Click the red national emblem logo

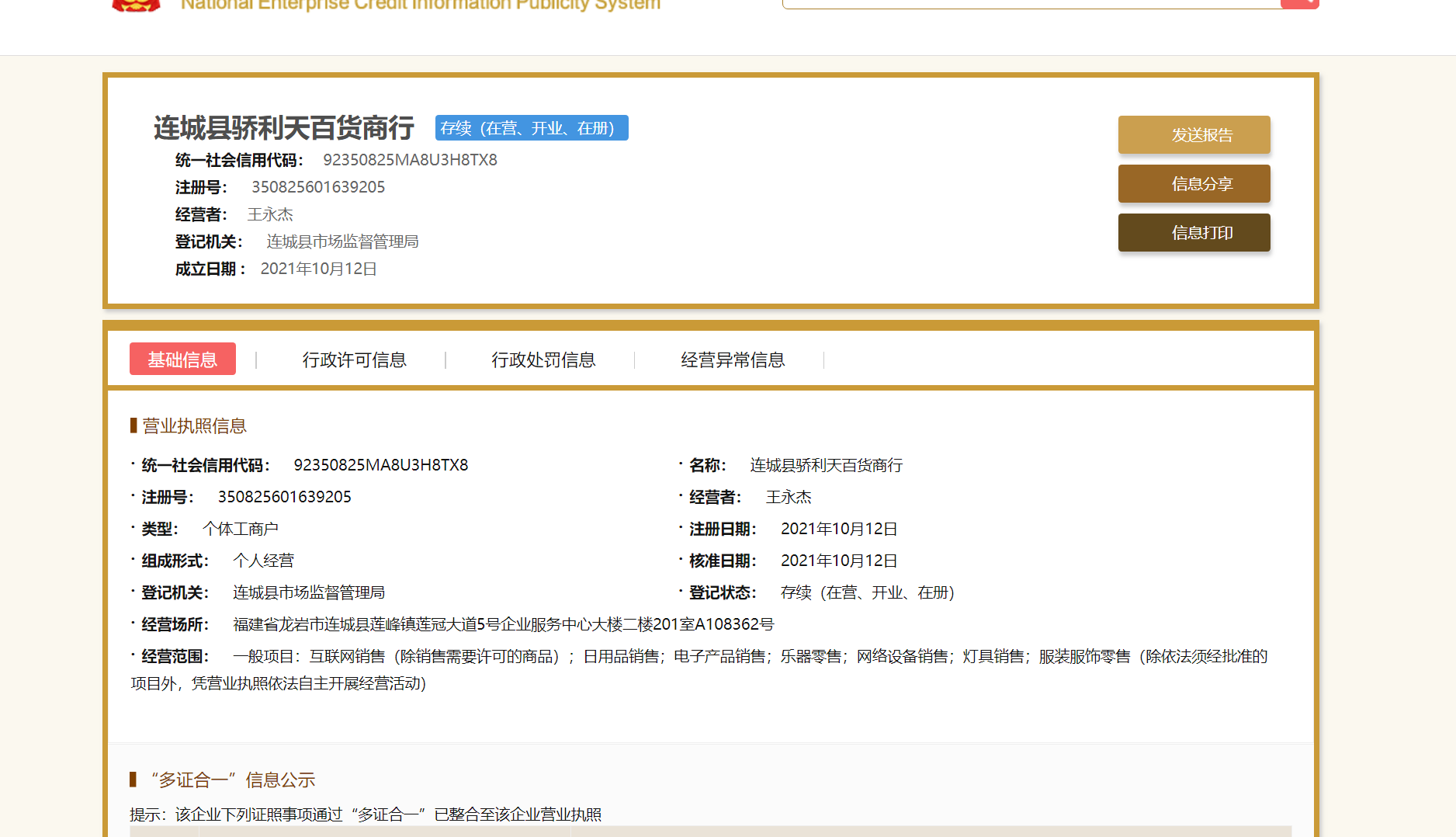(136, 5)
